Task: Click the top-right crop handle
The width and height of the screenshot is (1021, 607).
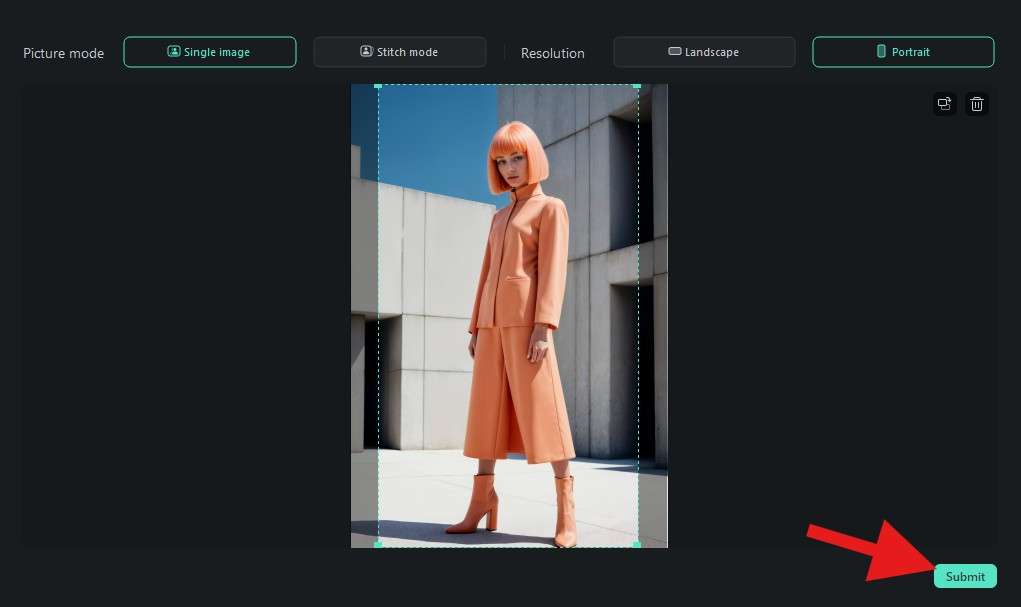Action: pos(637,86)
